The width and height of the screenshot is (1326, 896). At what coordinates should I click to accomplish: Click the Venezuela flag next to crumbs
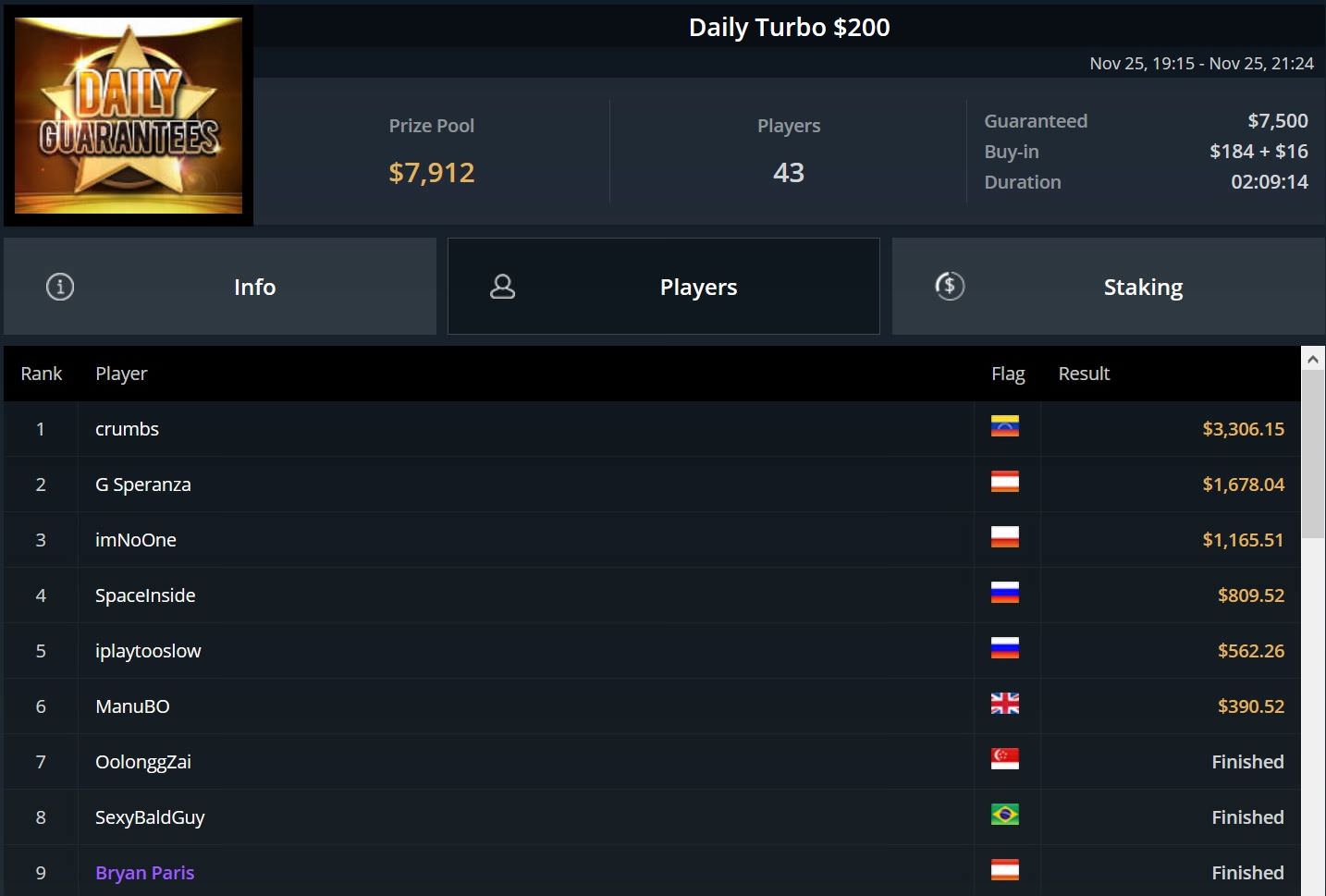click(x=1005, y=426)
